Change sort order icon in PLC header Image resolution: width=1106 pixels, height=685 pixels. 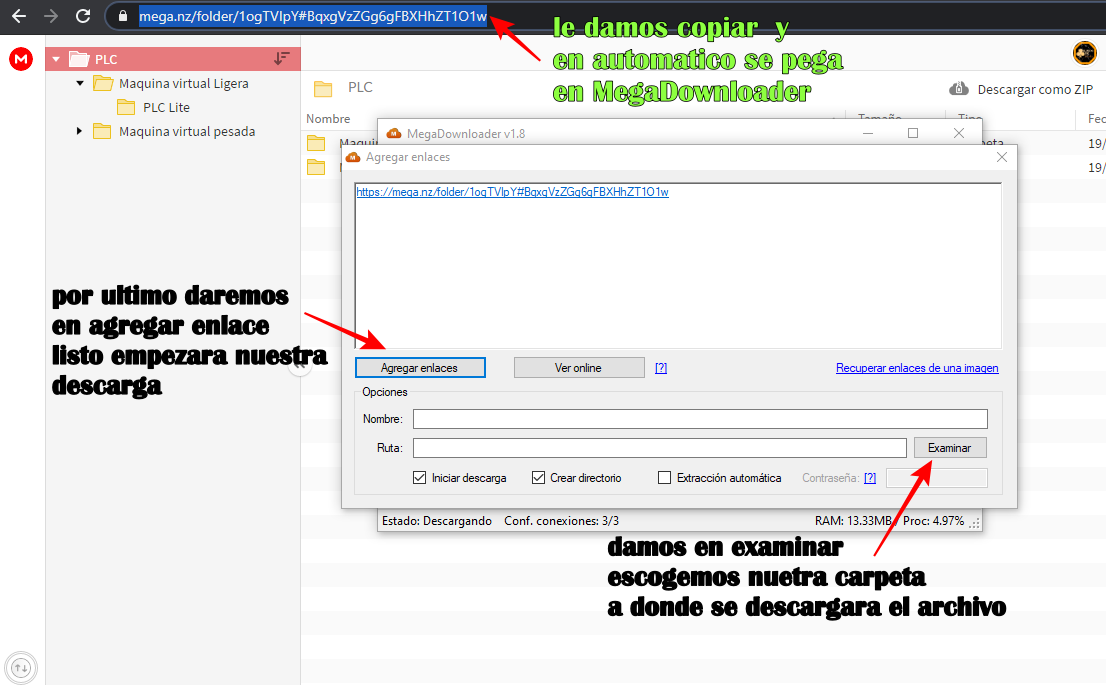coord(281,59)
